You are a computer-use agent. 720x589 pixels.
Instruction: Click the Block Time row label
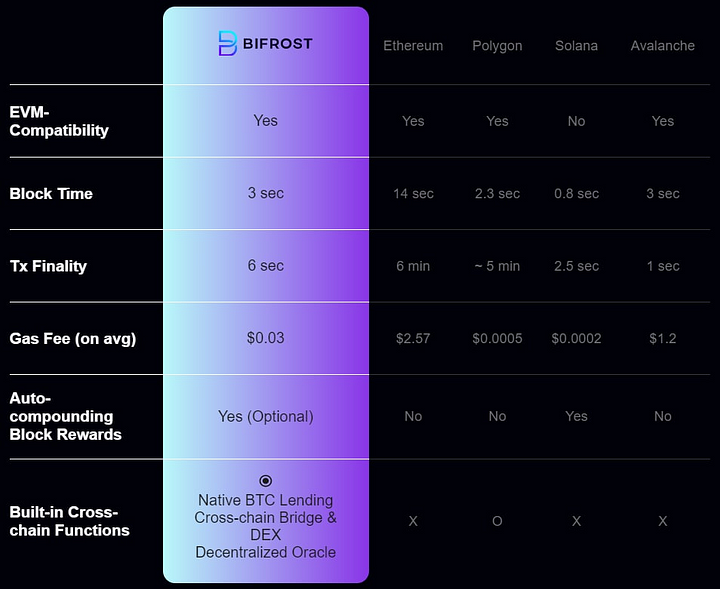(51, 194)
